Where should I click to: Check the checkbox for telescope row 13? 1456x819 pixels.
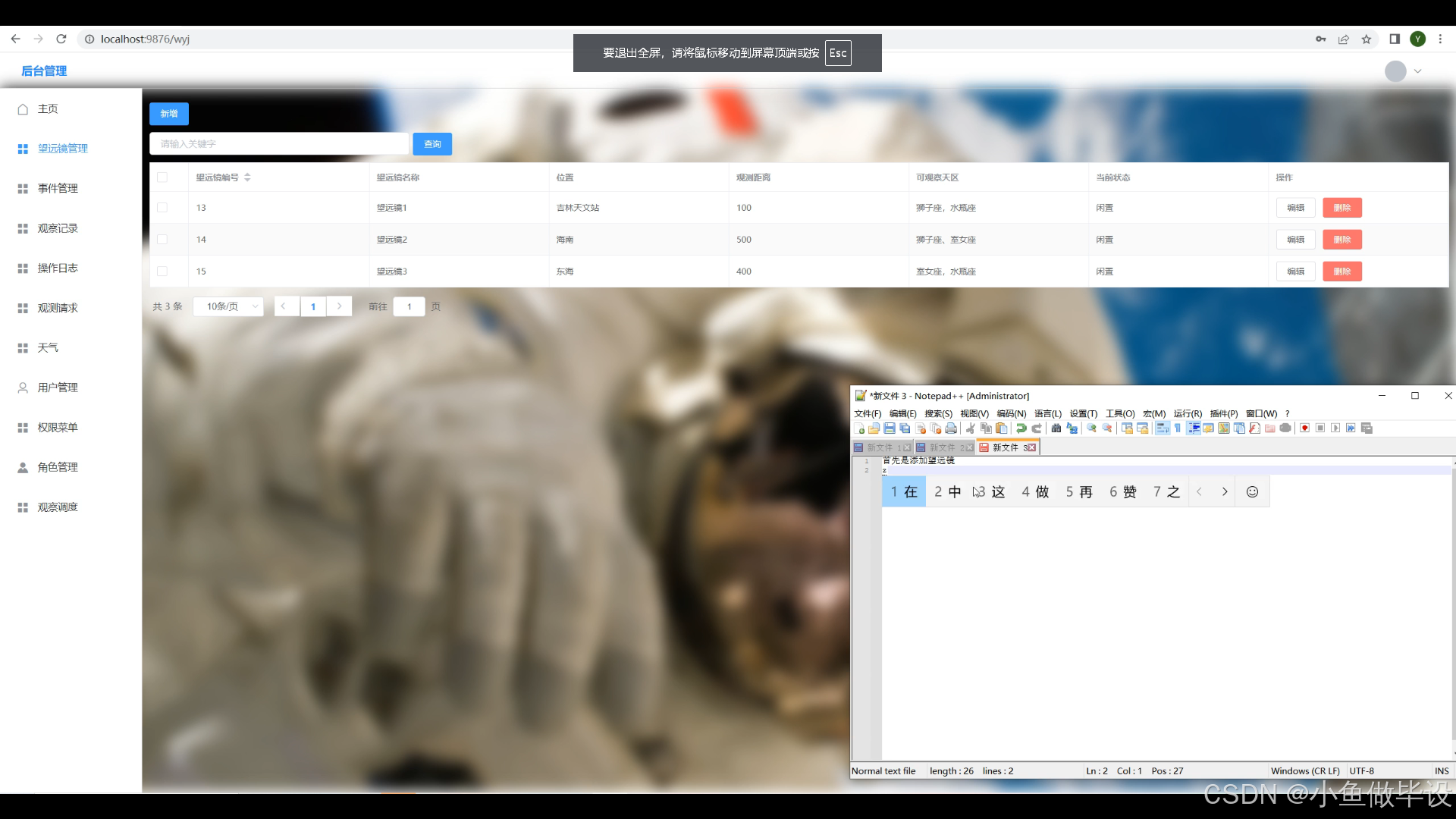pos(162,207)
